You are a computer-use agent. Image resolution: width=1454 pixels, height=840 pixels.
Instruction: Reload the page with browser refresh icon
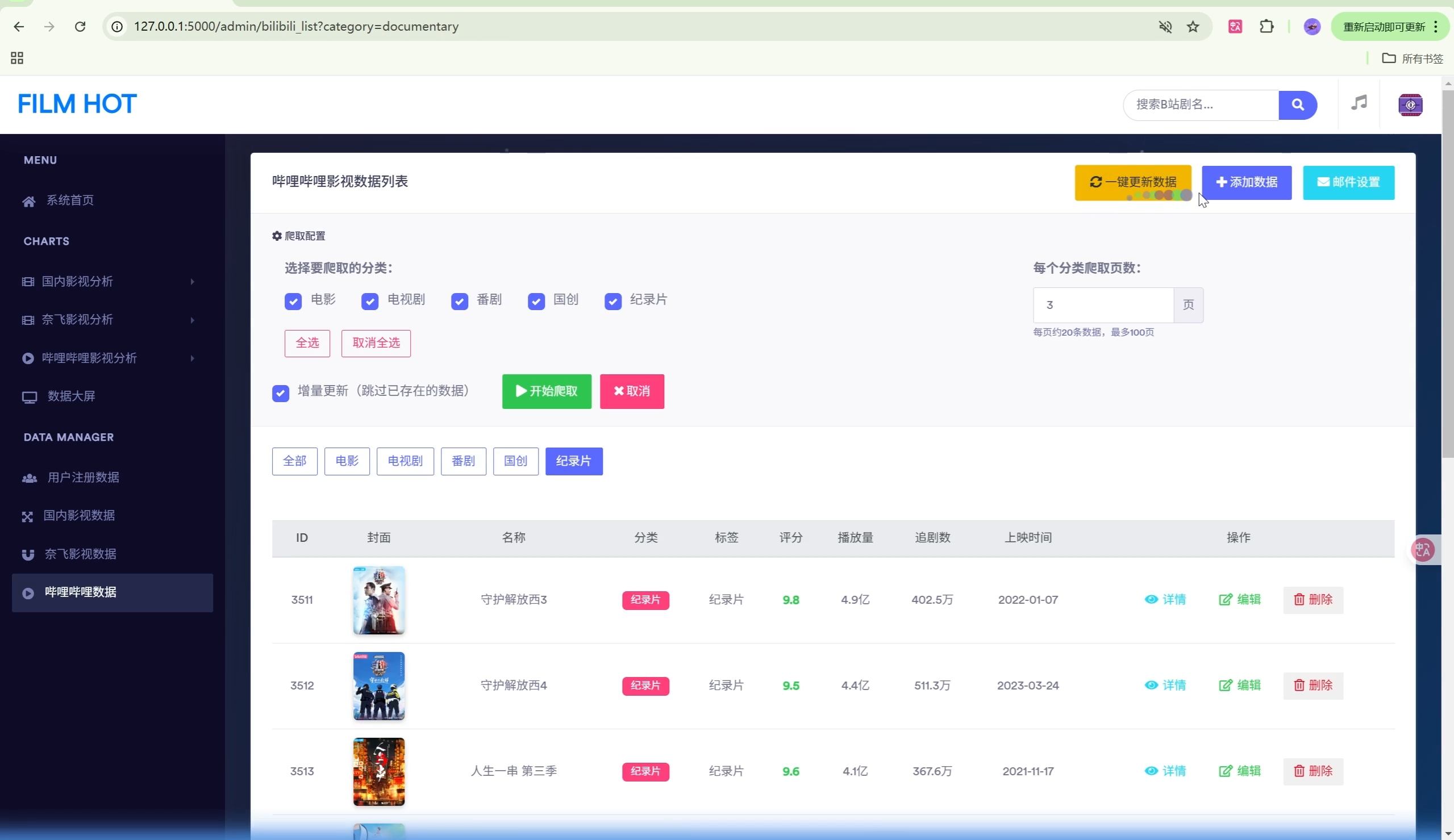tap(80, 27)
